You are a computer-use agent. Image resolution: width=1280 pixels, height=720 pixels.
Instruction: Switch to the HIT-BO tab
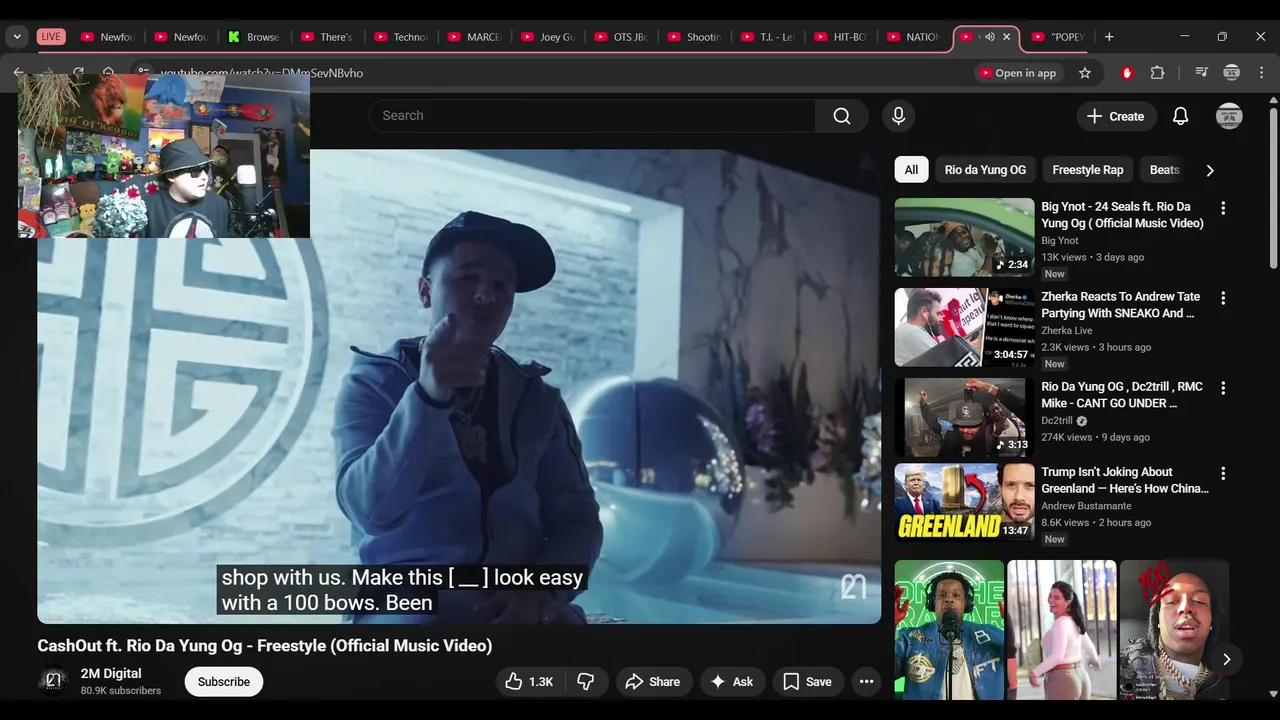[x=840, y=37]
